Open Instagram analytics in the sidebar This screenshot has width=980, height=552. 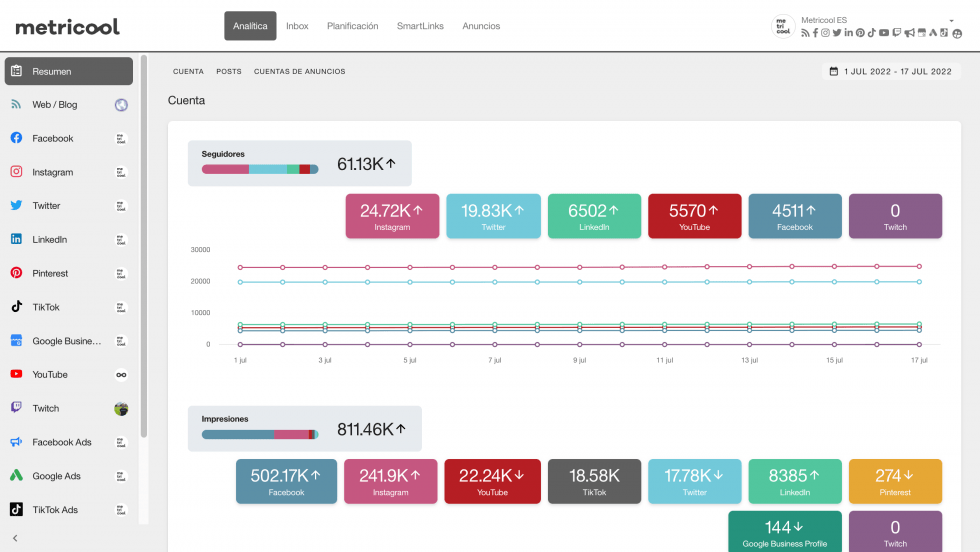(x=52, y=172)
